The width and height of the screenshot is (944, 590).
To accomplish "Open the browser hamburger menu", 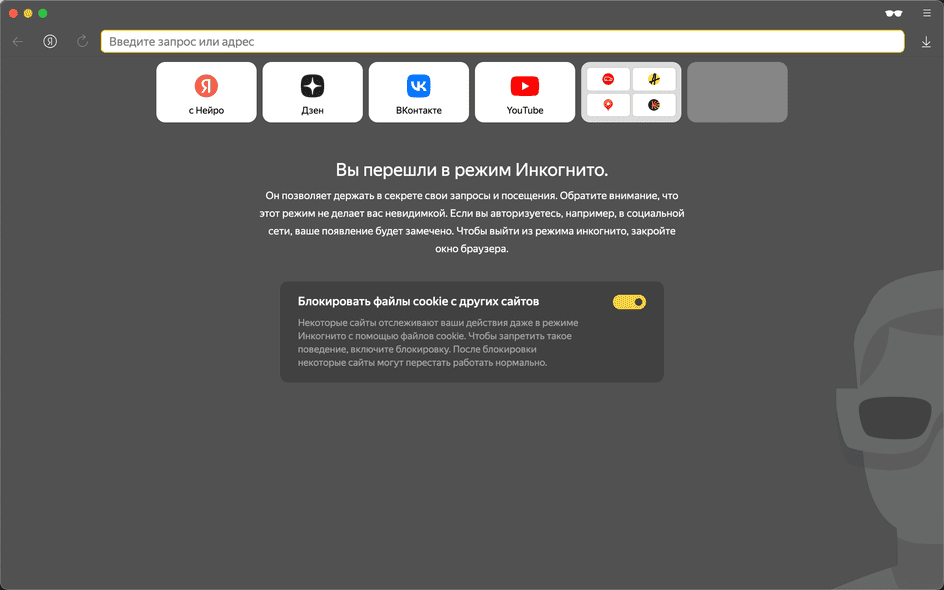I will coord(927,13).
